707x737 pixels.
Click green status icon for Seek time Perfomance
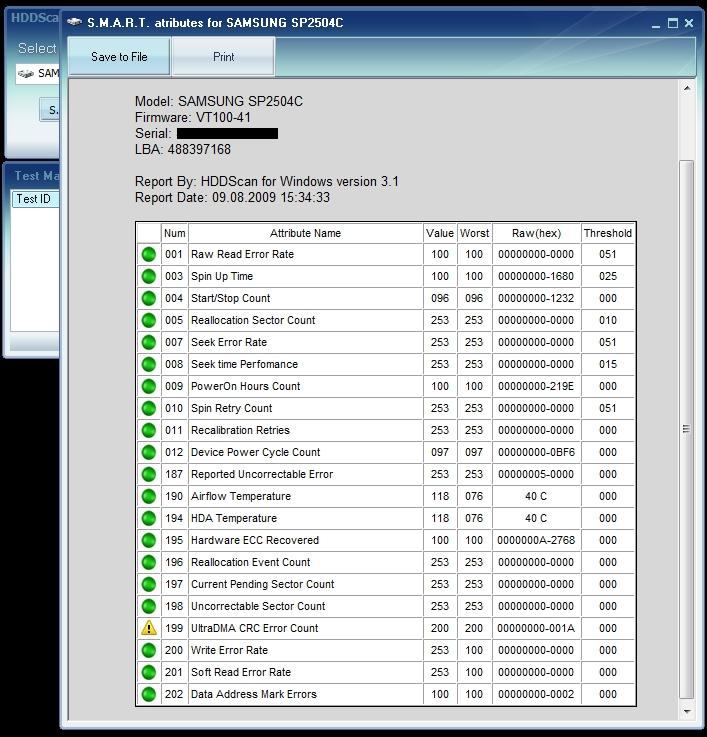coord(149,364)
